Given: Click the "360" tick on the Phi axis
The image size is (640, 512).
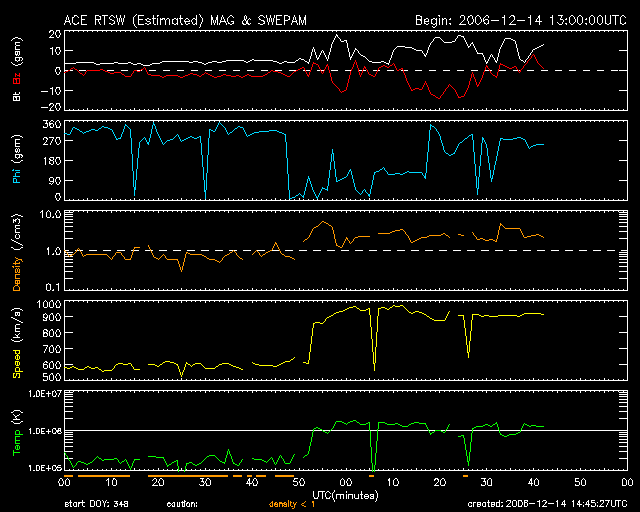Looking at the screenshot, I should 52,124.
